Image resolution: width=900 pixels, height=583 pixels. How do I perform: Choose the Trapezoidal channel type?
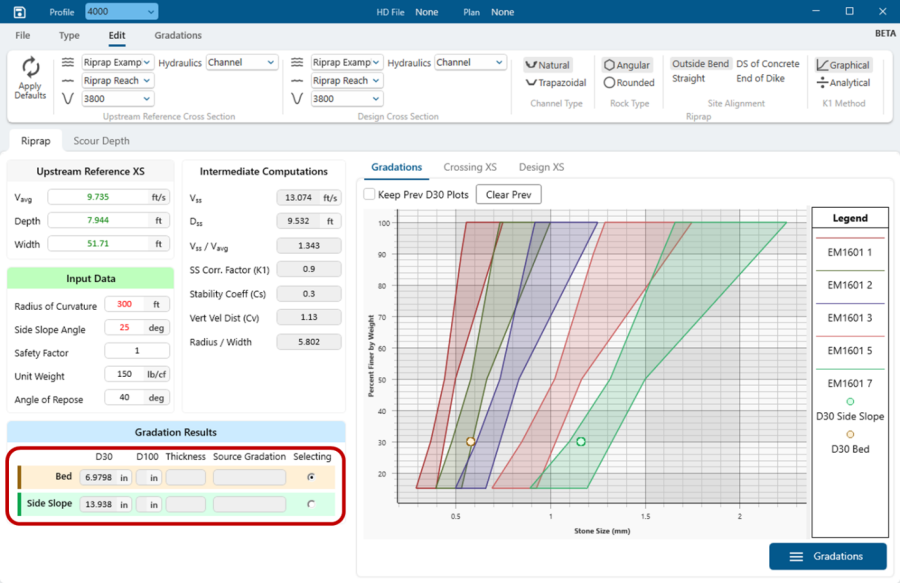(555, 83)
